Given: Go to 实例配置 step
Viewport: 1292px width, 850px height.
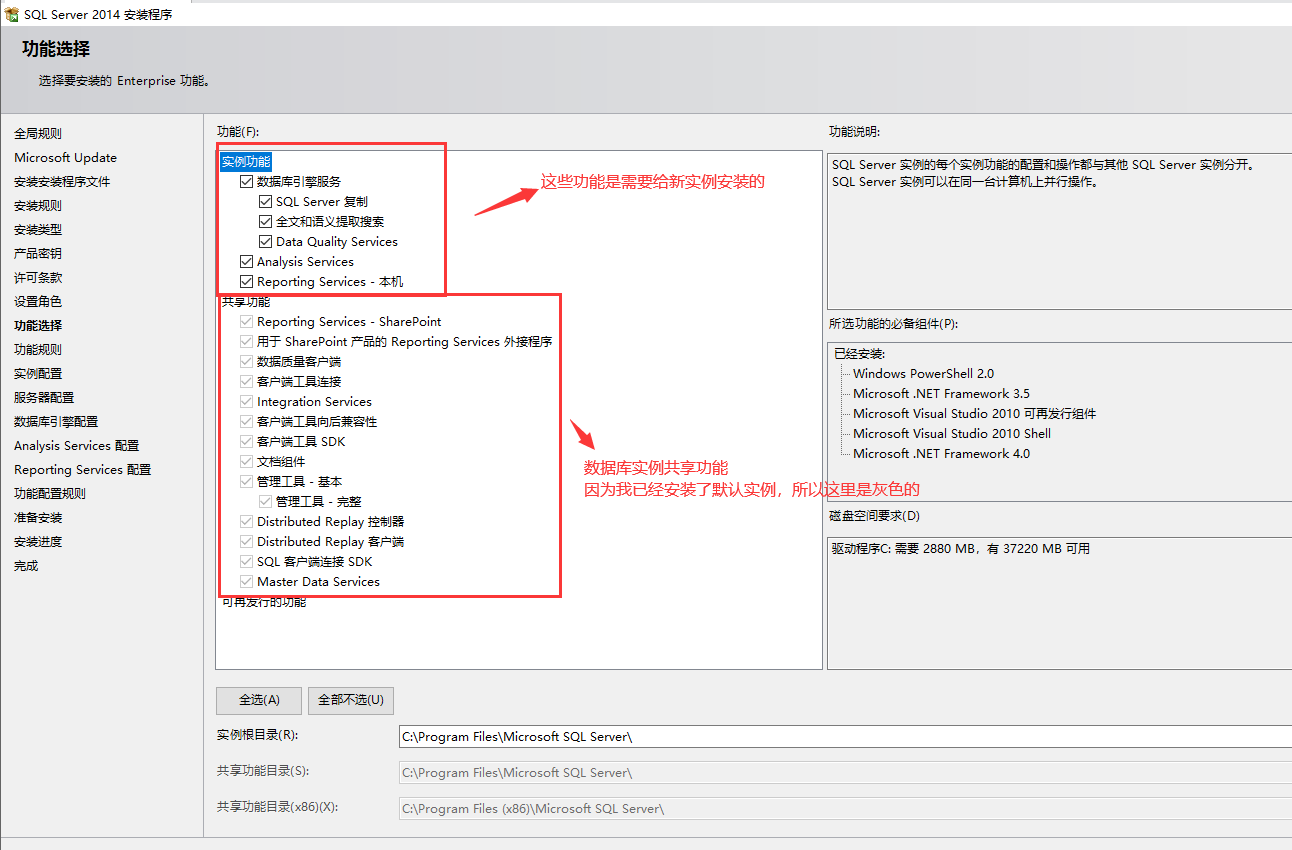Looking at the screenshot, I should pos(38,374).
